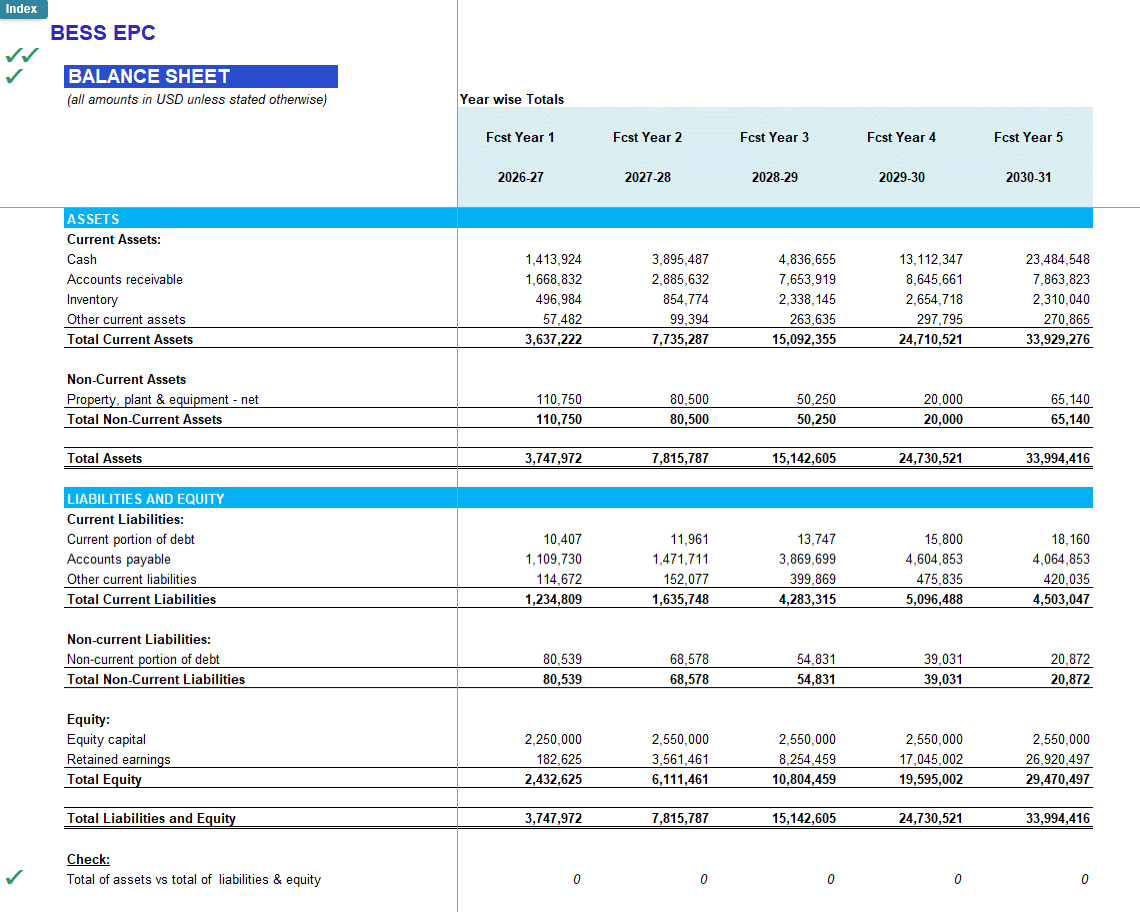Click the checkmark beside BALANCE SHEET
The height and width of the screenshot is (912, 1140).
13,76
